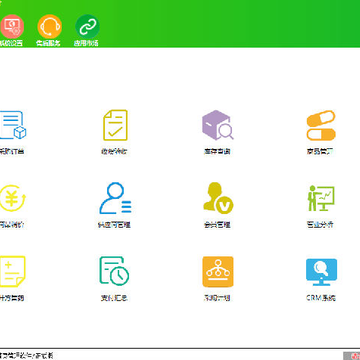Open the blue document-with-cube order icon
This screenshot has height=360, width=360.
tap(13, 125)
